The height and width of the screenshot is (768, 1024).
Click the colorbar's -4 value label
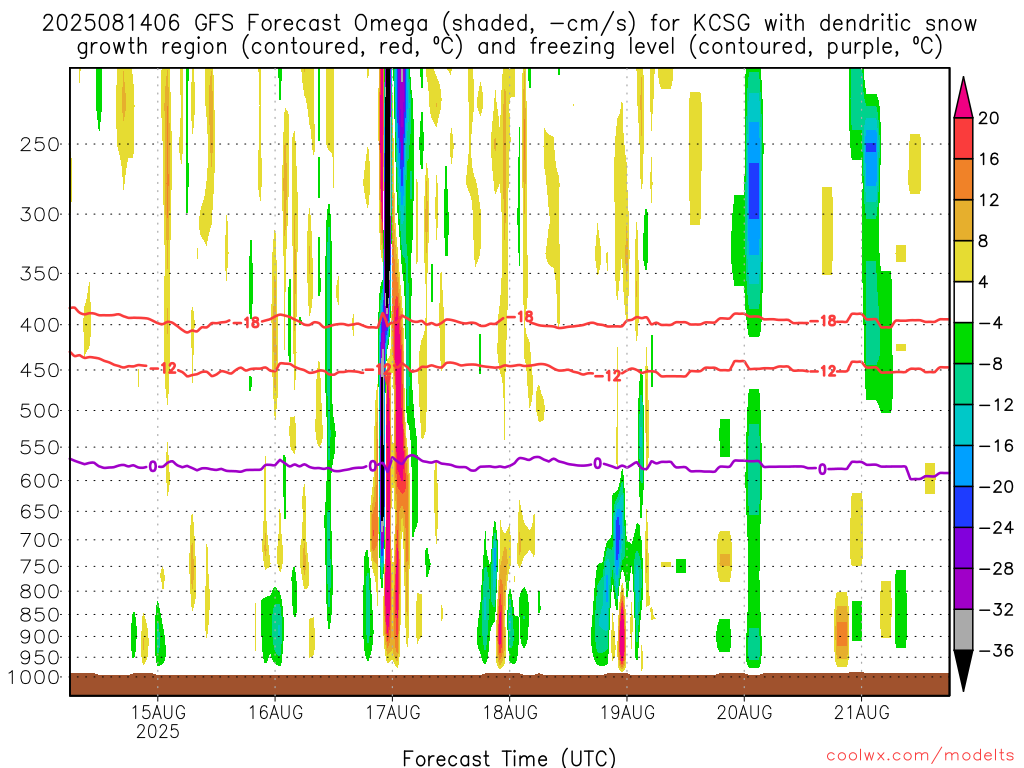click(x=991, y=323)
